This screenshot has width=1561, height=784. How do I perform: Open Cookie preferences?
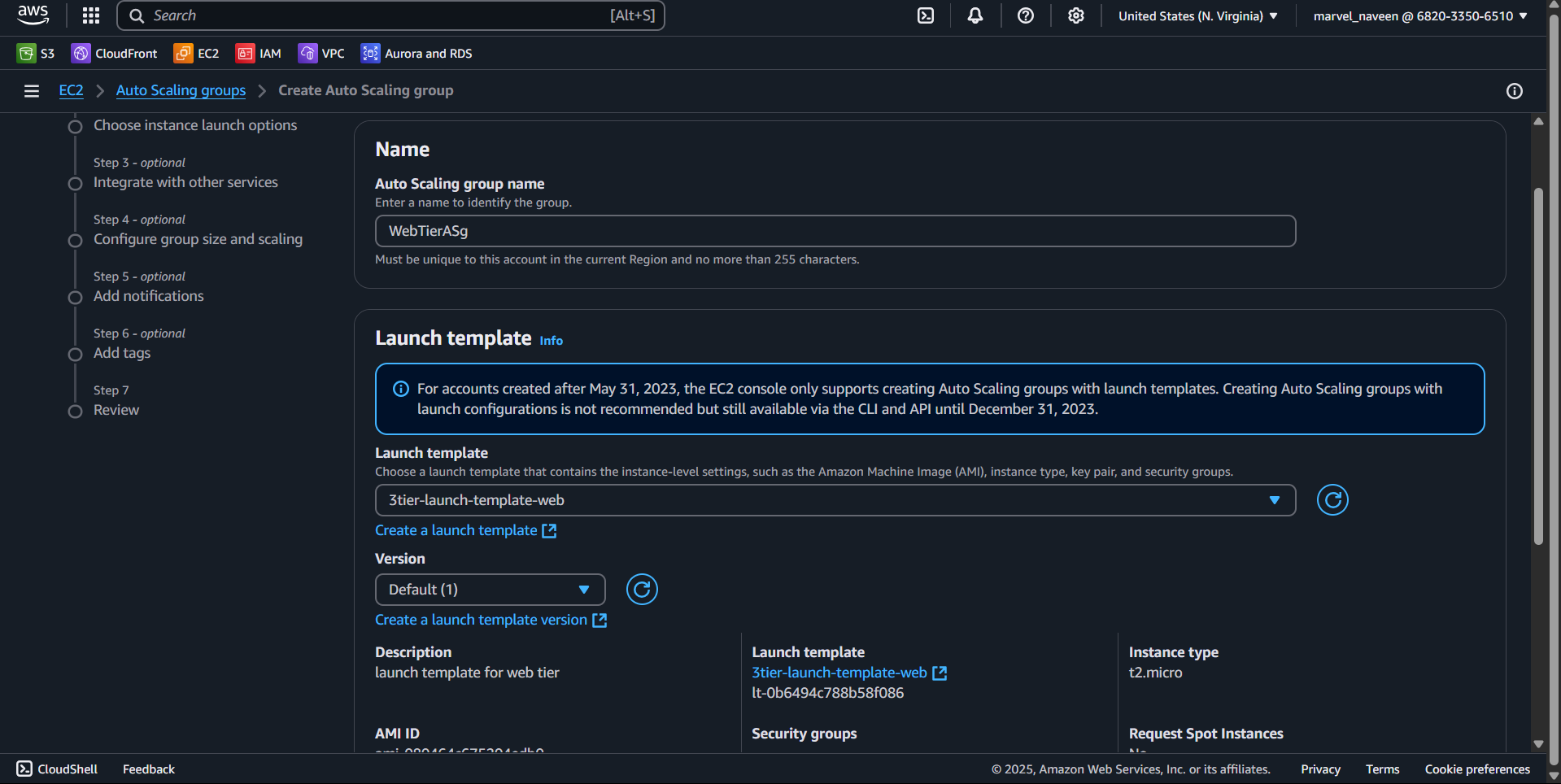click(x=1477, y=769)
